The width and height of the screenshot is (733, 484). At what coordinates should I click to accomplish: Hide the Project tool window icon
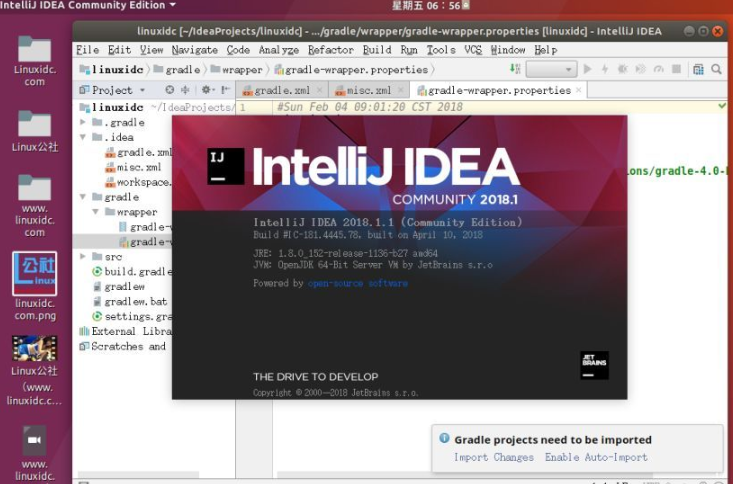pos(225,90)
